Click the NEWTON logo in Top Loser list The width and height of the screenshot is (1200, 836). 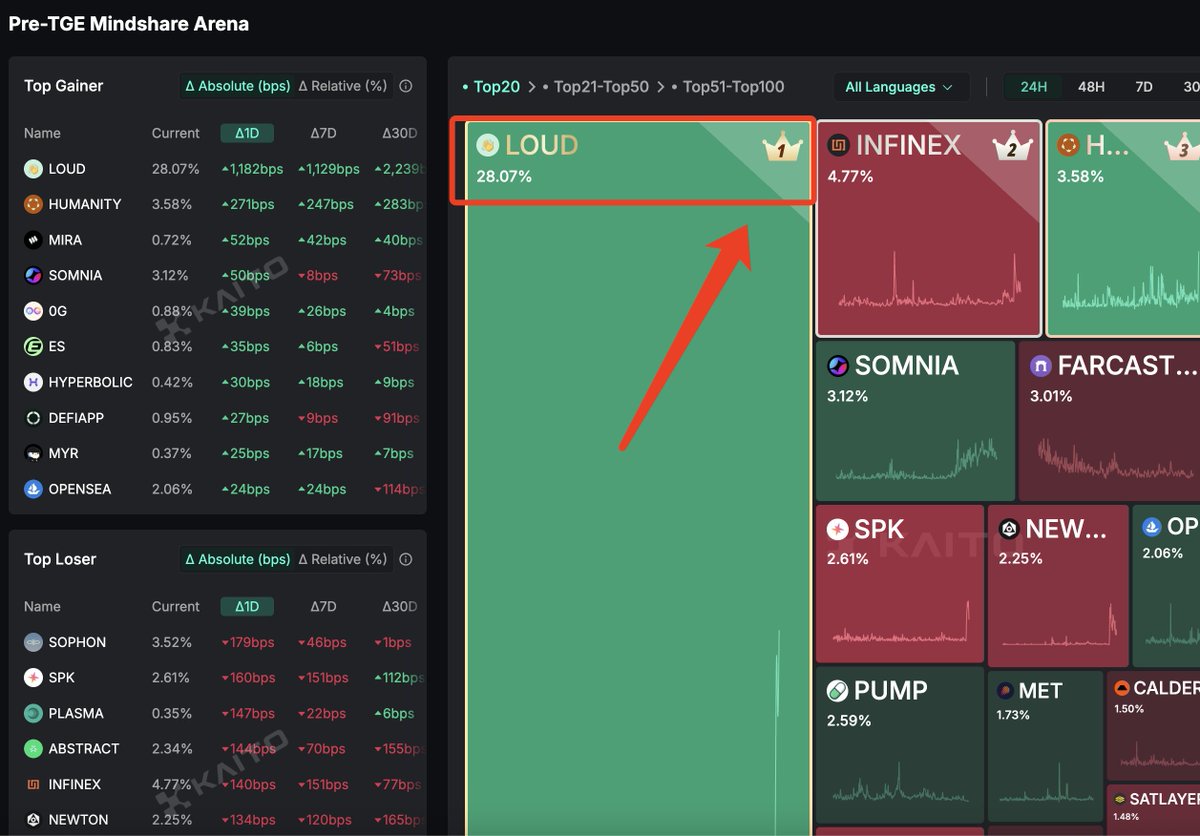click(x=33, y=820)
